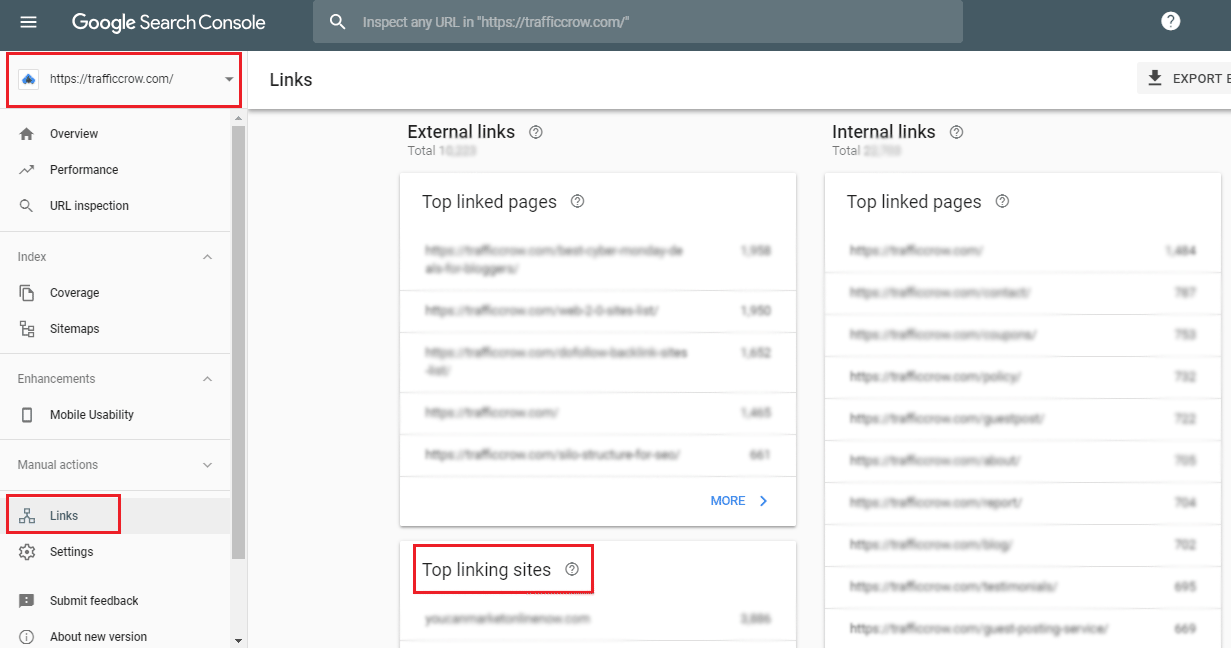Click the help icon beside Internal Top linked pages
The width and height of the screenshot is (1231, 648).
click(x=1002, y=202)
